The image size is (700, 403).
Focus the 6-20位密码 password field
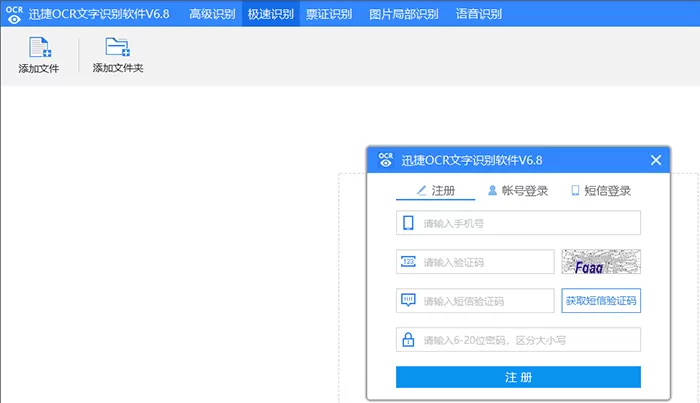(x=518, y=340)
